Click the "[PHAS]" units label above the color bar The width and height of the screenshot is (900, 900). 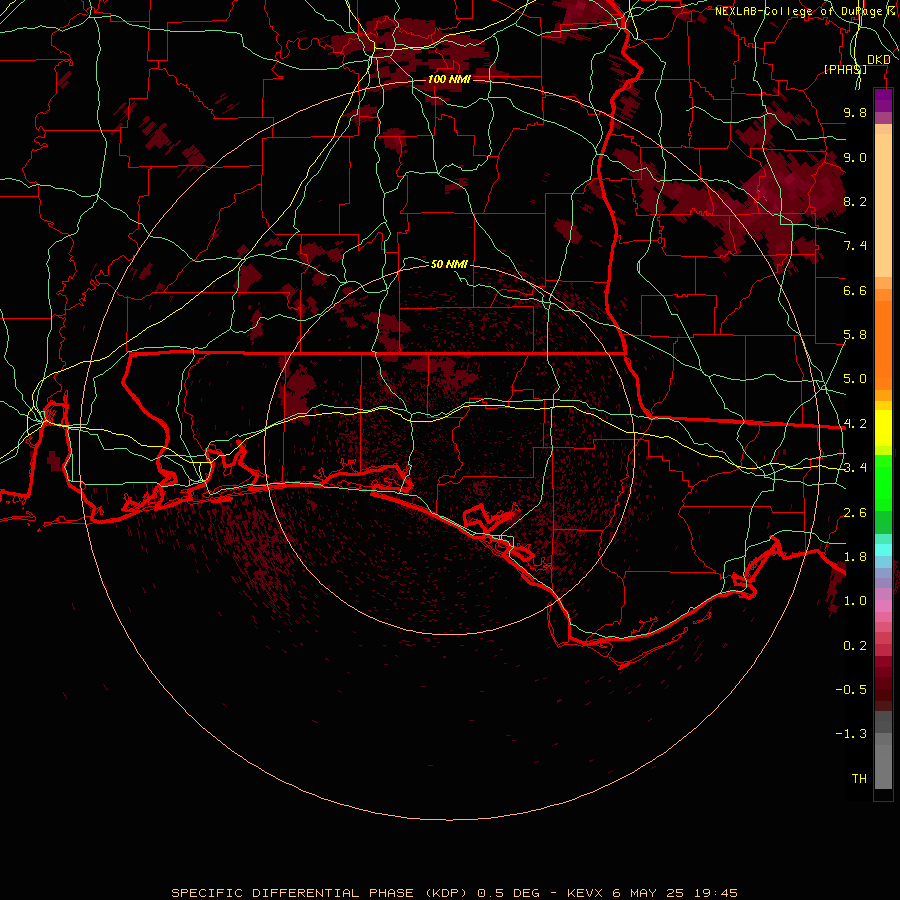click(845, 69)
